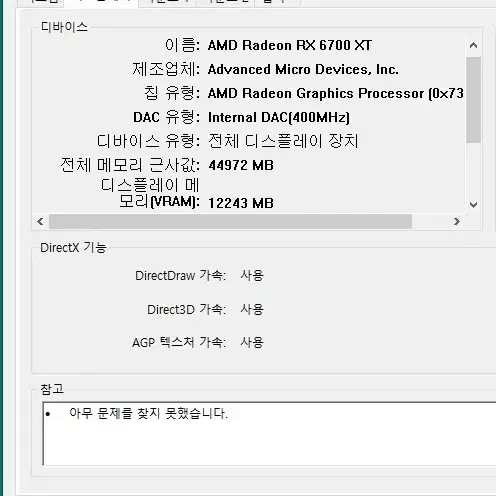Click the 전체 메모리 근사값 label

point(130,165)
